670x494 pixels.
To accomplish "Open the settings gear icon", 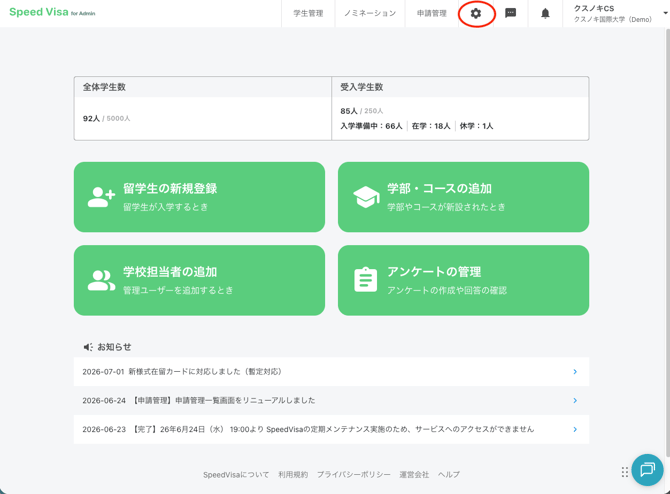I will point(476,13).
